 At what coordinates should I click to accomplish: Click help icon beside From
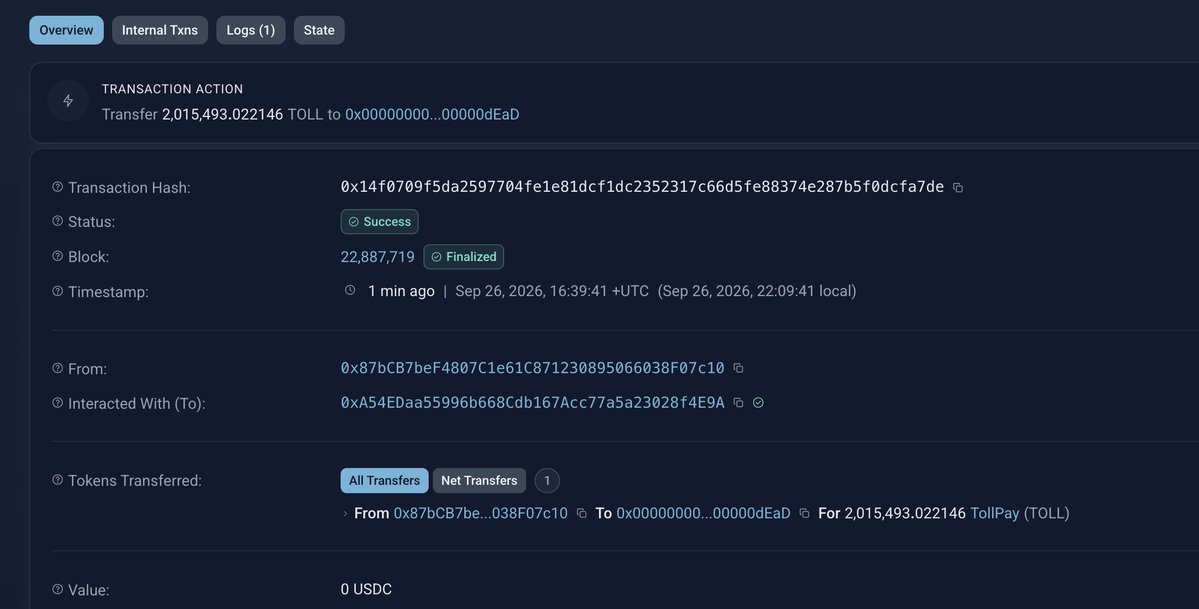[57, 368]
